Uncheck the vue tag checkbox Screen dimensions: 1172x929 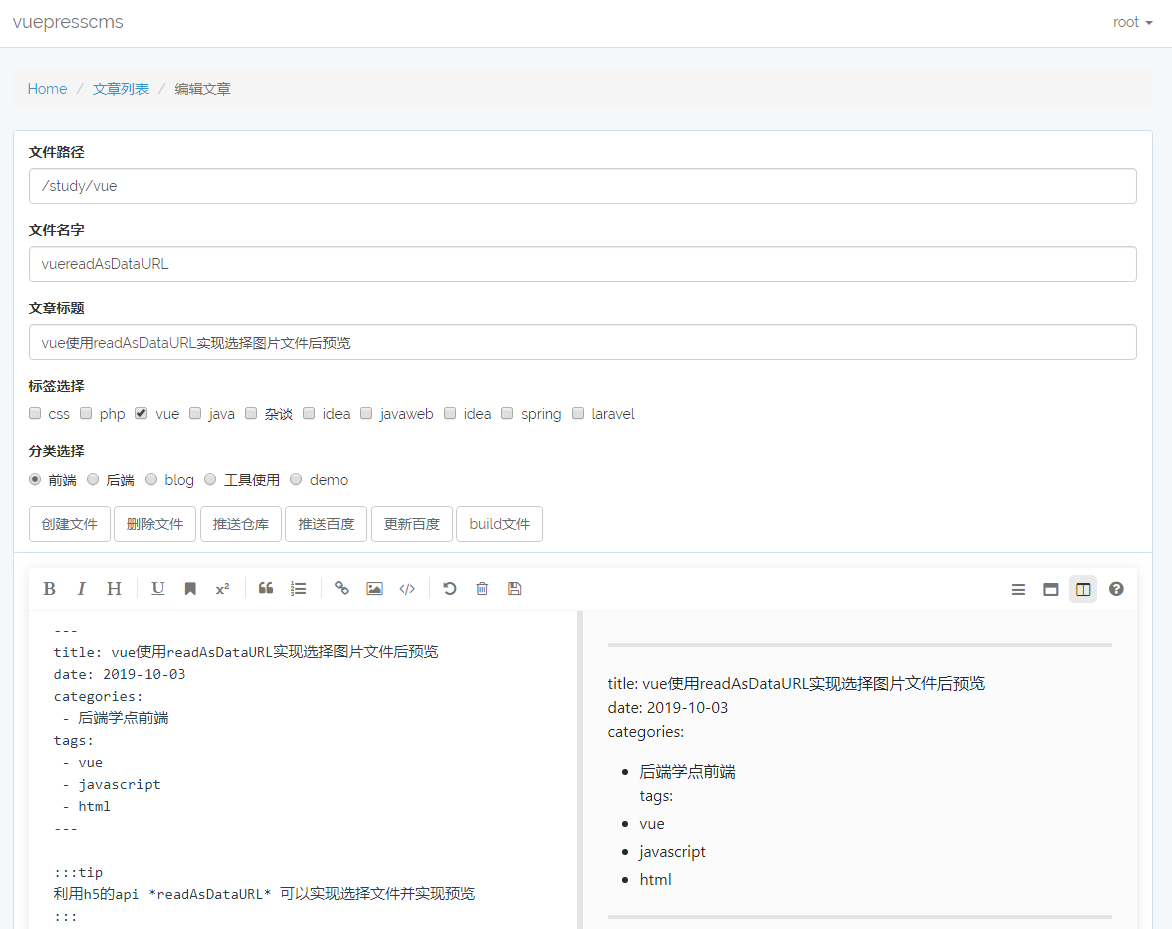pos(141,413)
